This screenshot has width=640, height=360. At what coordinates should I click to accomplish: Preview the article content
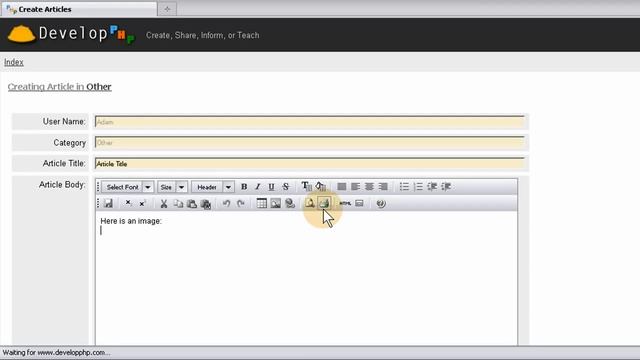coord(310,203)
